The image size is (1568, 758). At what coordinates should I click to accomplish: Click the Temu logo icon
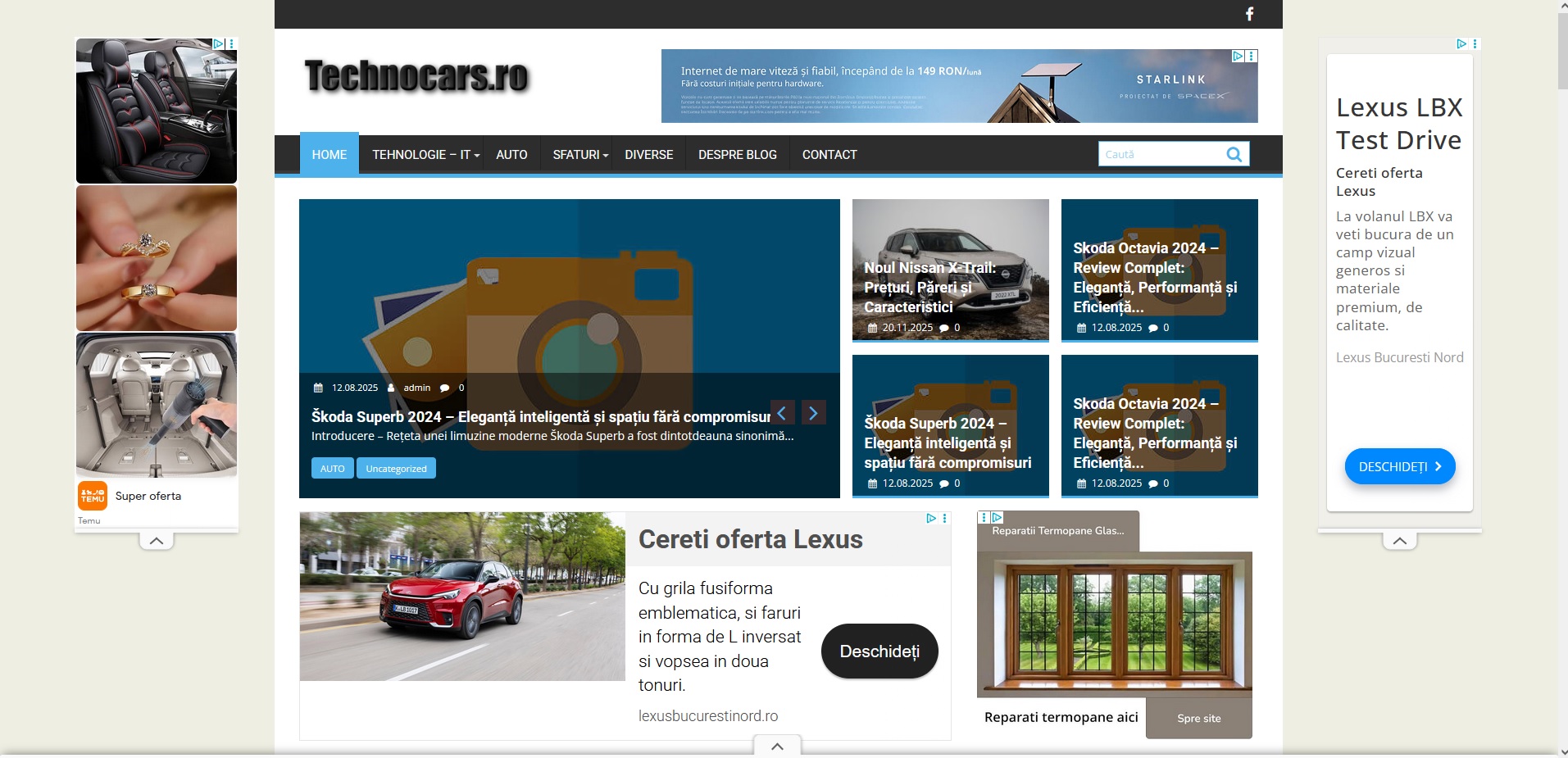[93, 496]
